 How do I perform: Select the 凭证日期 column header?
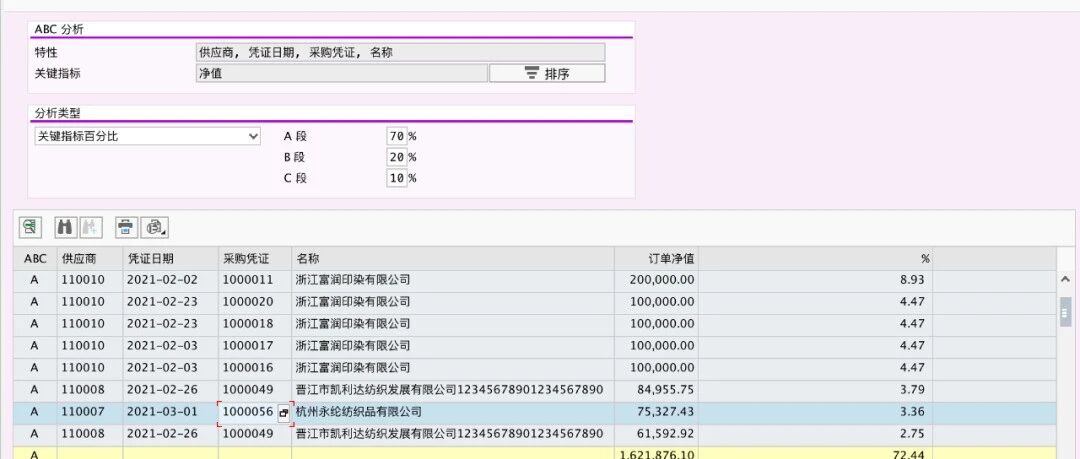pos(171,258)
